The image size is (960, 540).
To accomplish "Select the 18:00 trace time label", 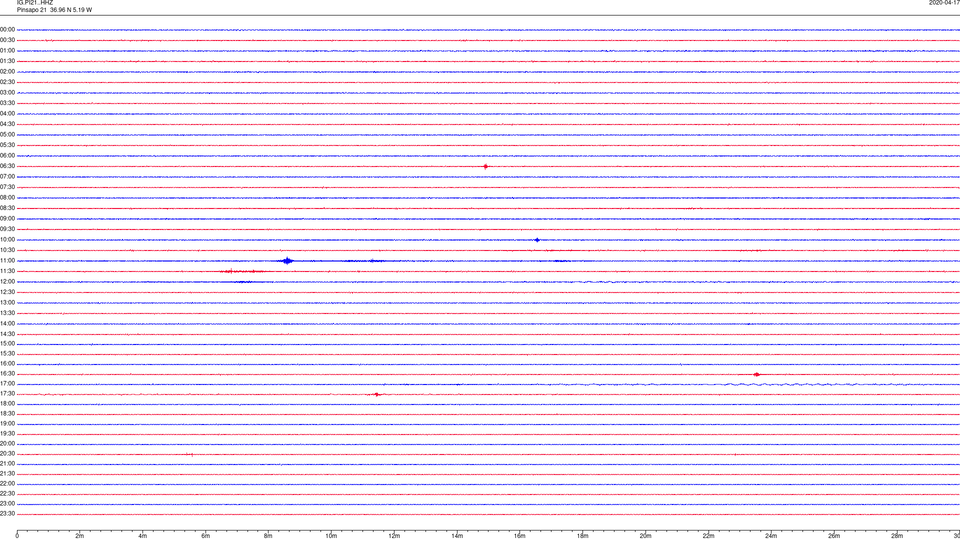I will [7, 404].
